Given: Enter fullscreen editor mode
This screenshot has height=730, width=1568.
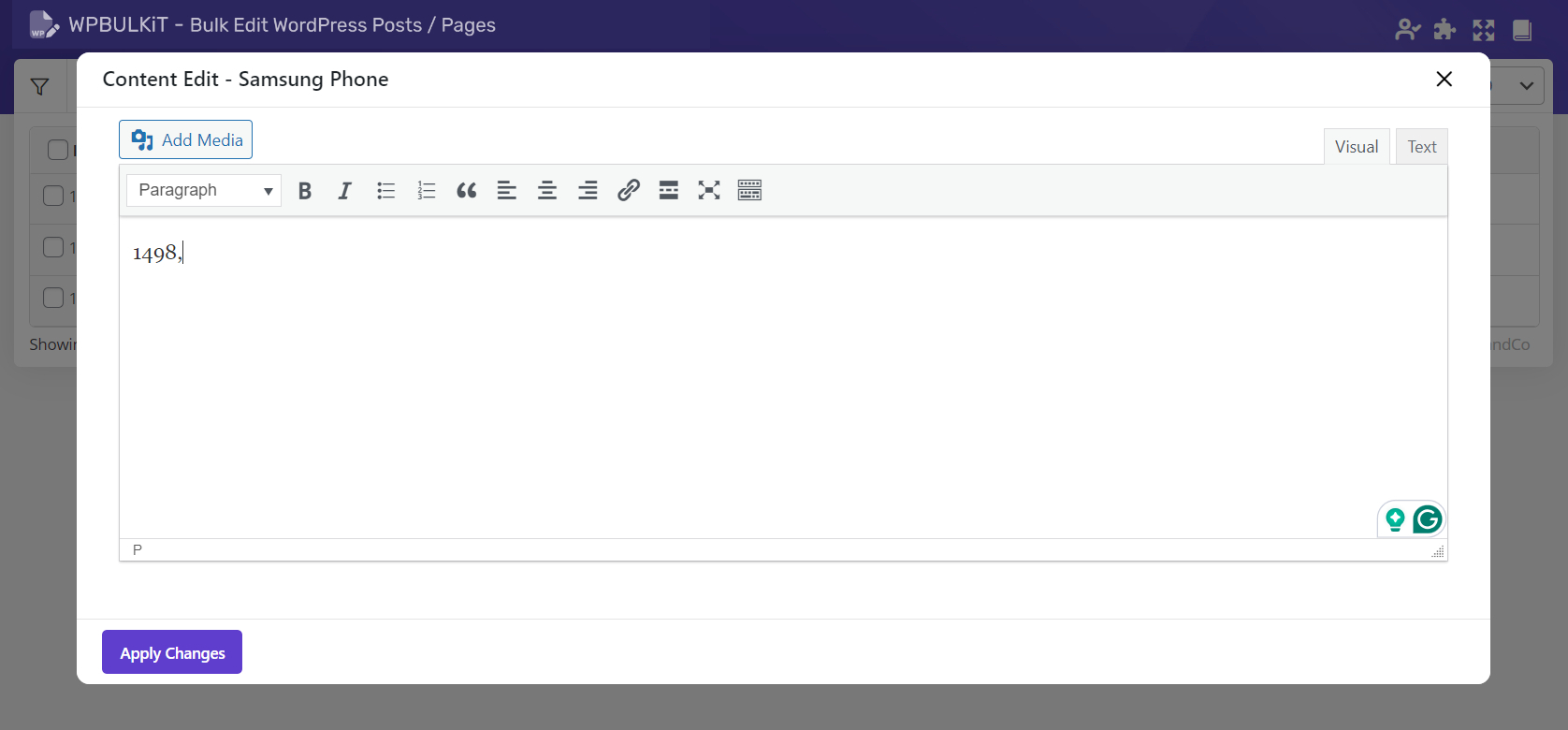Looking at the screenshot, I should [709, 191].
